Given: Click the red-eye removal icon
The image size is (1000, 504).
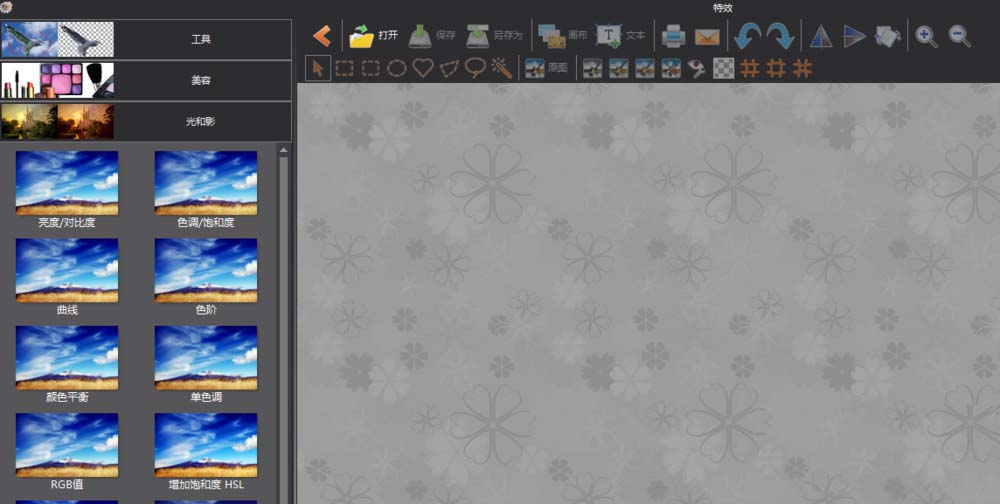Looking at the screenshot, I should 696,69.
